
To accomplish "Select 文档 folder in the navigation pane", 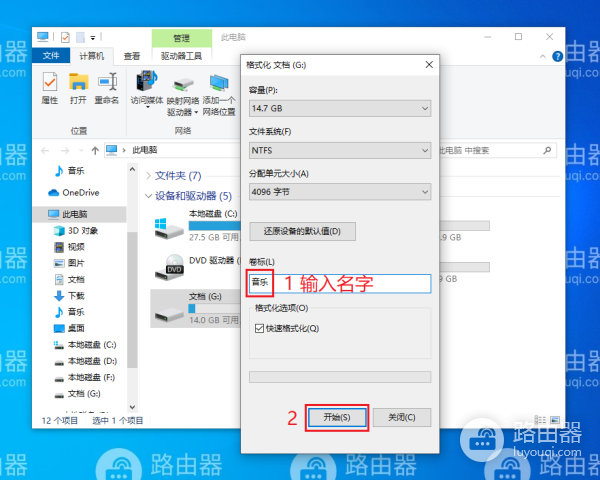I will (x=69, y=279).
